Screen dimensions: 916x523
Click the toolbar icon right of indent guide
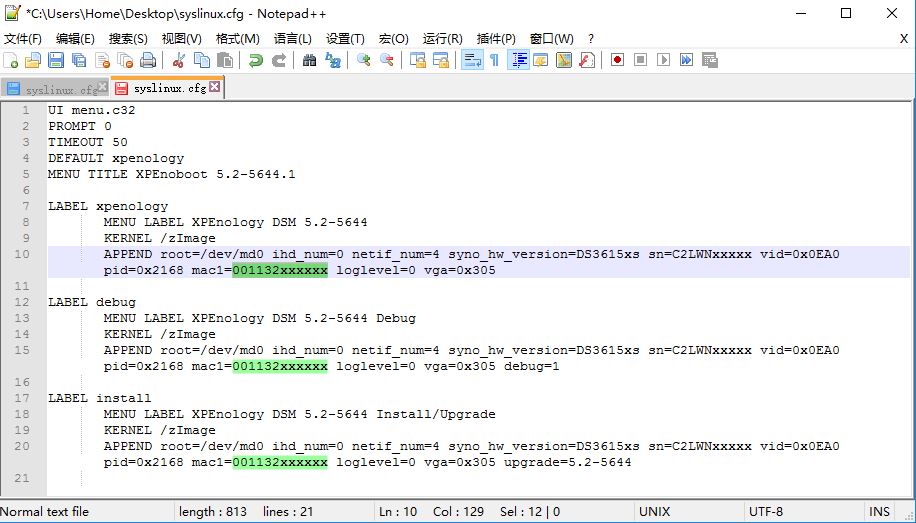(x=541, y=60)
